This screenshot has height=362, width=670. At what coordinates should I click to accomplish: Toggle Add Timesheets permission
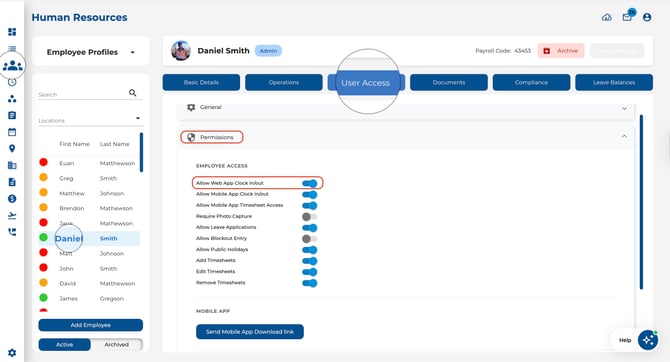(310, 261)
